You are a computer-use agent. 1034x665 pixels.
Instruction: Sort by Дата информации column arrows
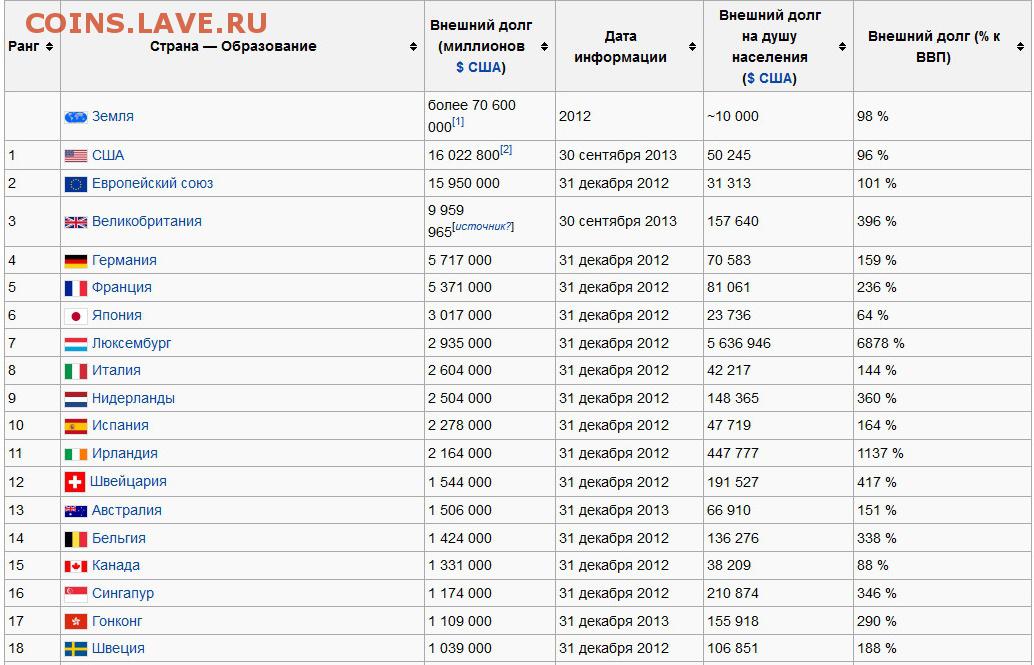click(692, 47)
